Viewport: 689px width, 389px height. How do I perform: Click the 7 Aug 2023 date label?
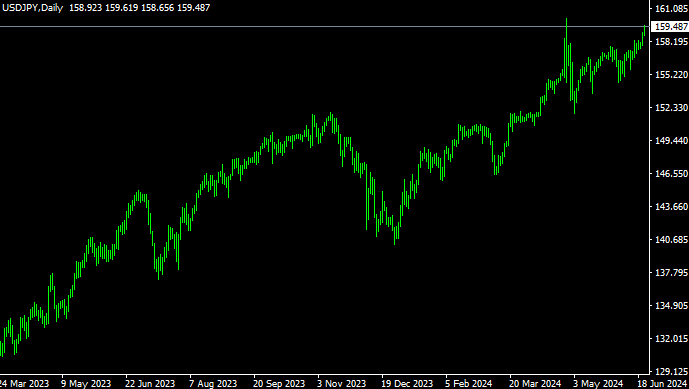coord(213,384)
